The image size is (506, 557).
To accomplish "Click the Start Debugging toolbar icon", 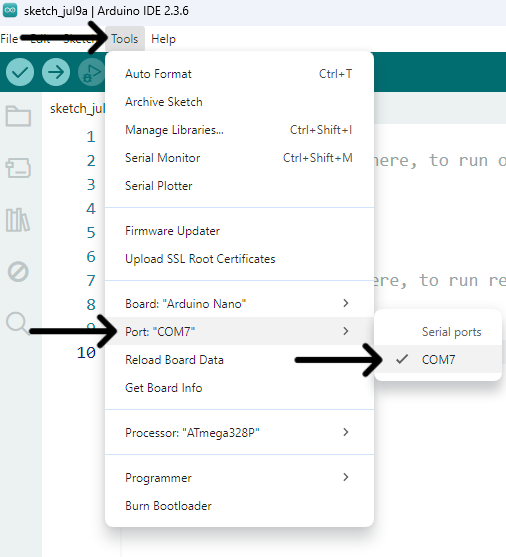I will pos(92,72).
